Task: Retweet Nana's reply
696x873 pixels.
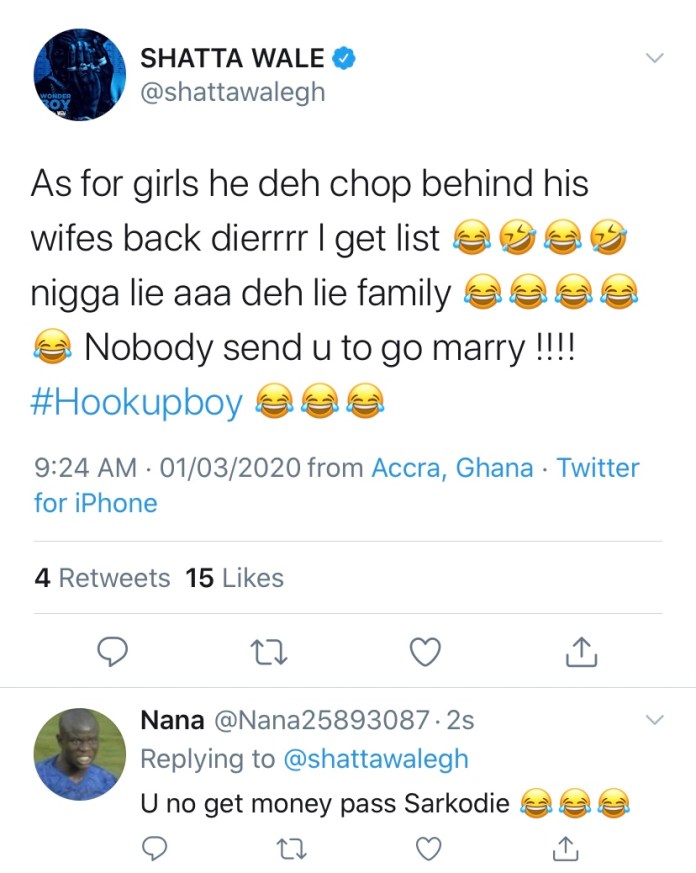Action: pos(291,848)
